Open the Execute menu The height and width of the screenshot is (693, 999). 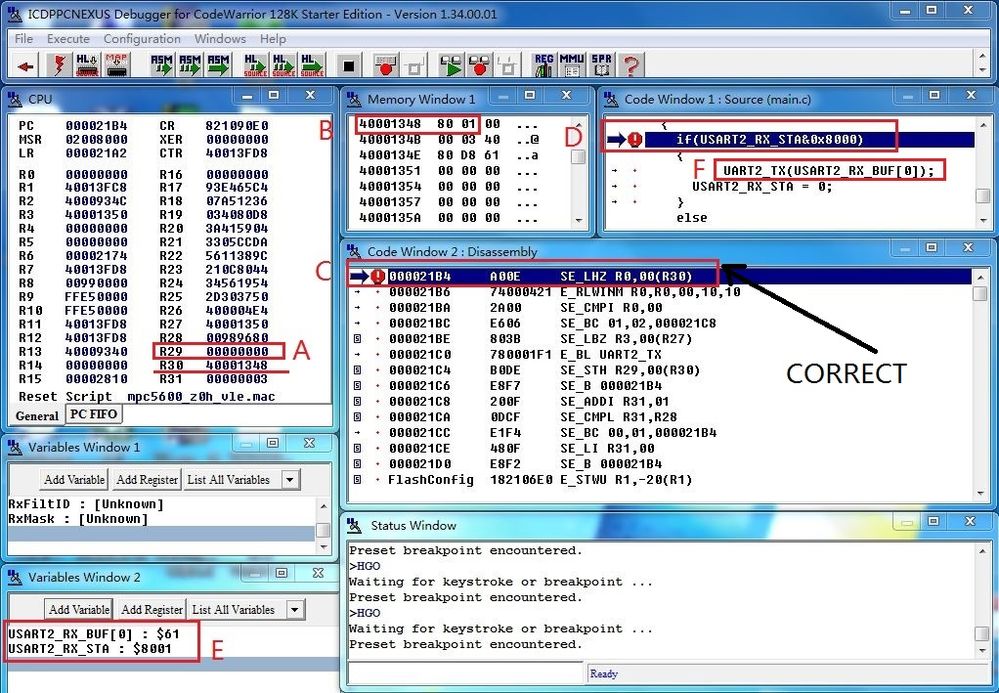tap(68, 39)
